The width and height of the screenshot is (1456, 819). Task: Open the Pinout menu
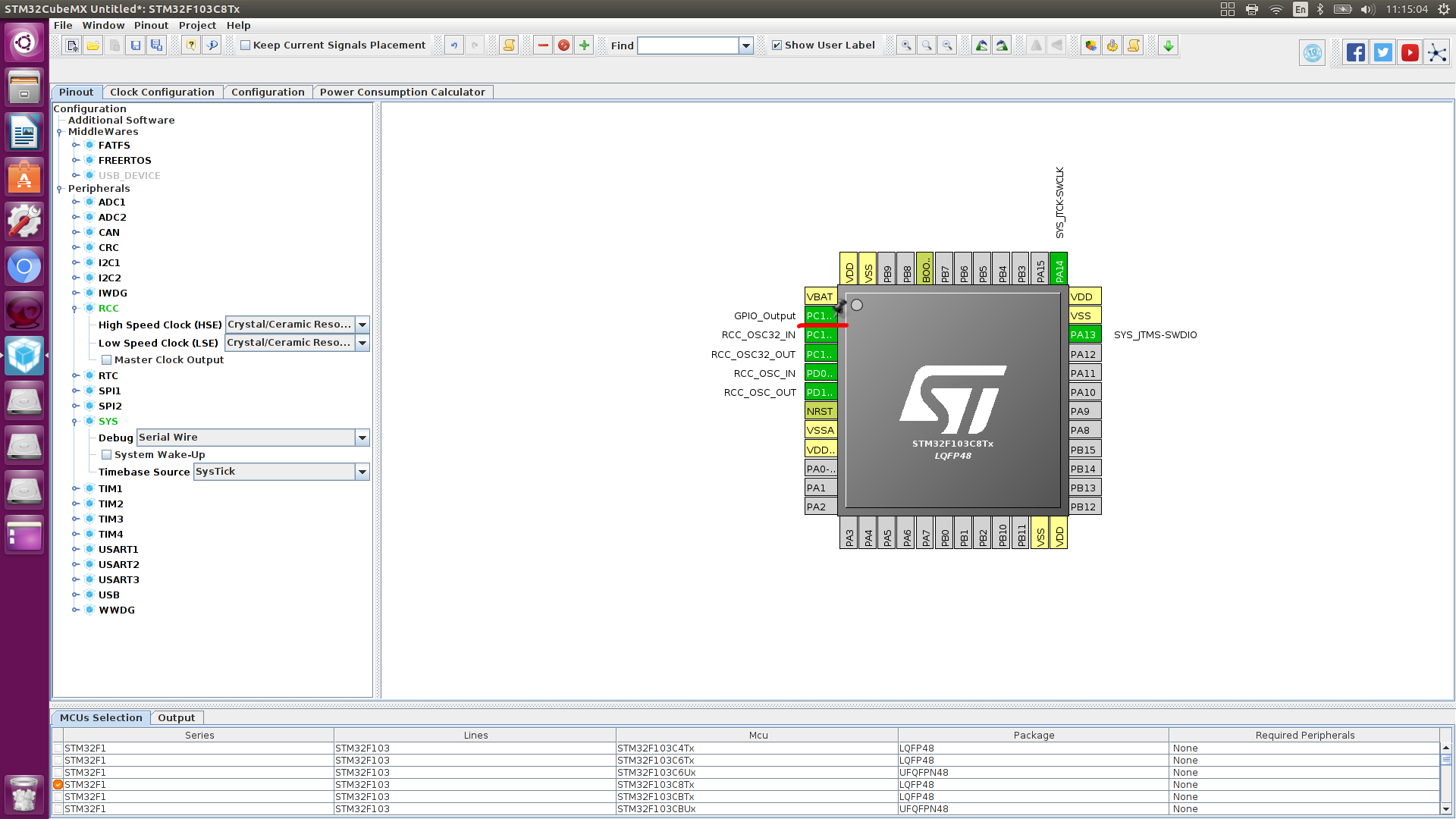151,25
